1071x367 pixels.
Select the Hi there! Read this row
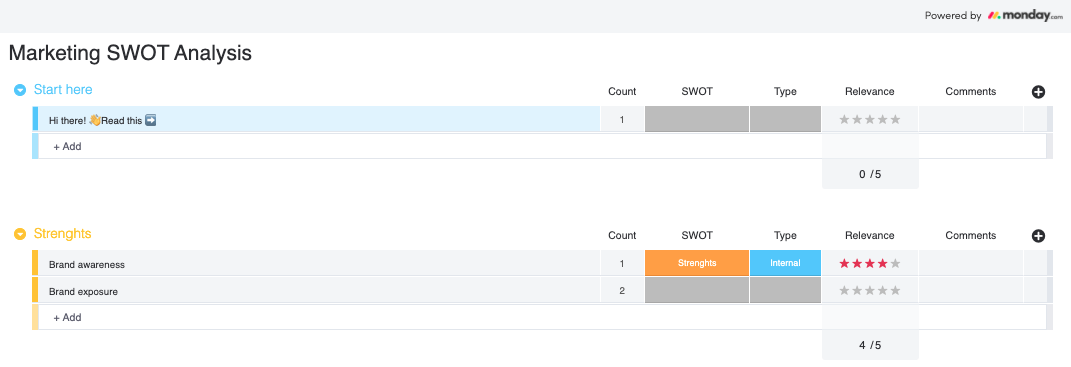pyautogui.click(x=319, y=120)
